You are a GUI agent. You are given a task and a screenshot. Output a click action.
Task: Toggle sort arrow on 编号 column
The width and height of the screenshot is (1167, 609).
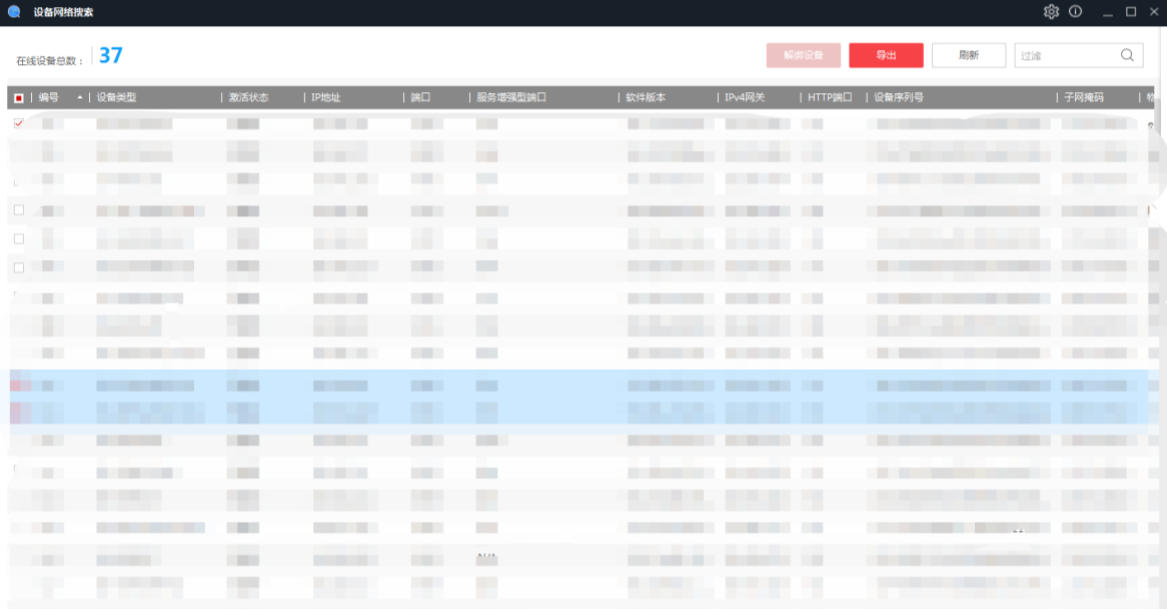[79, 98]
